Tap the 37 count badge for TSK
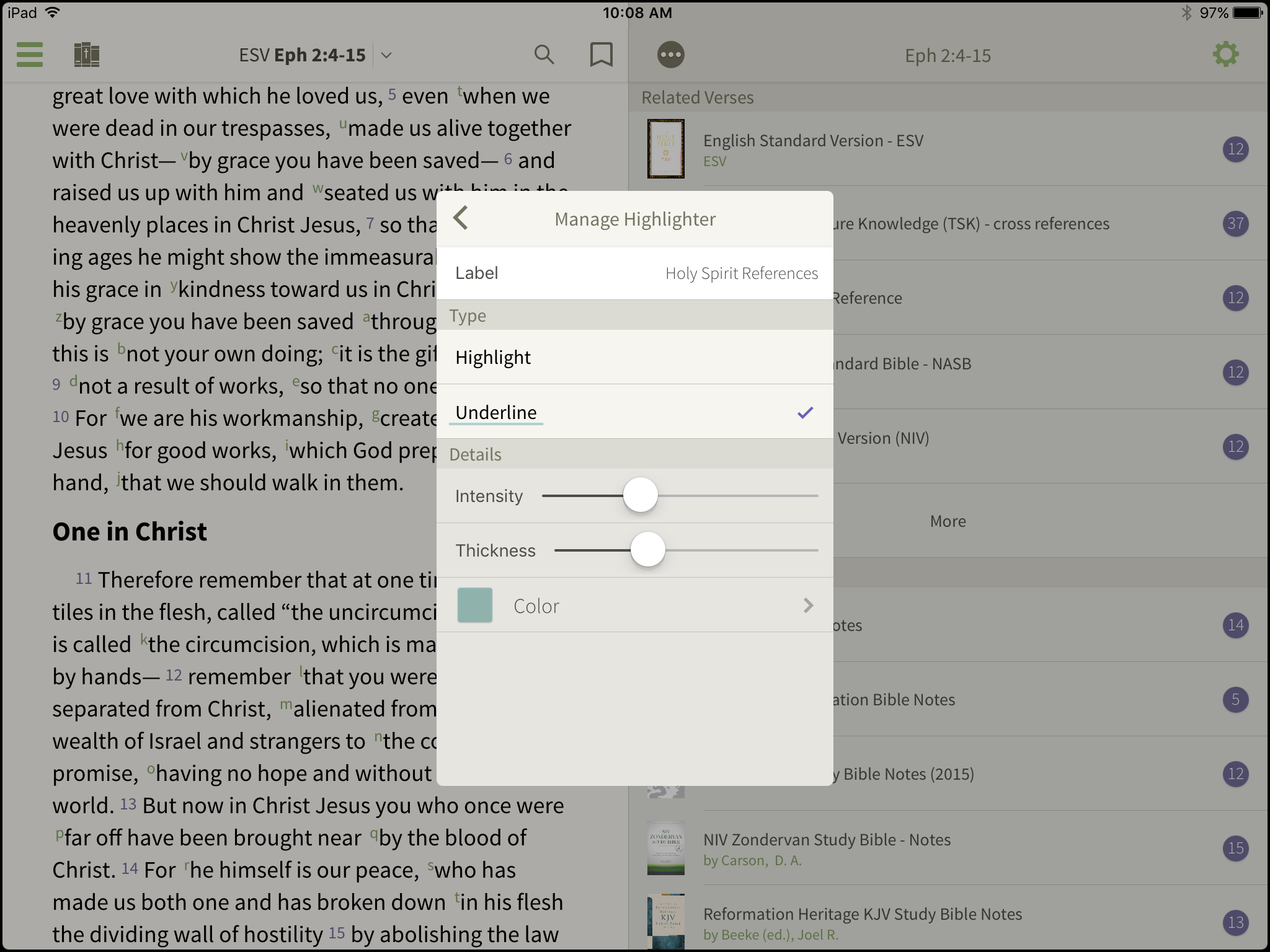The image size is (1270, 952). pyautogui.click(x=1235, y=223)
